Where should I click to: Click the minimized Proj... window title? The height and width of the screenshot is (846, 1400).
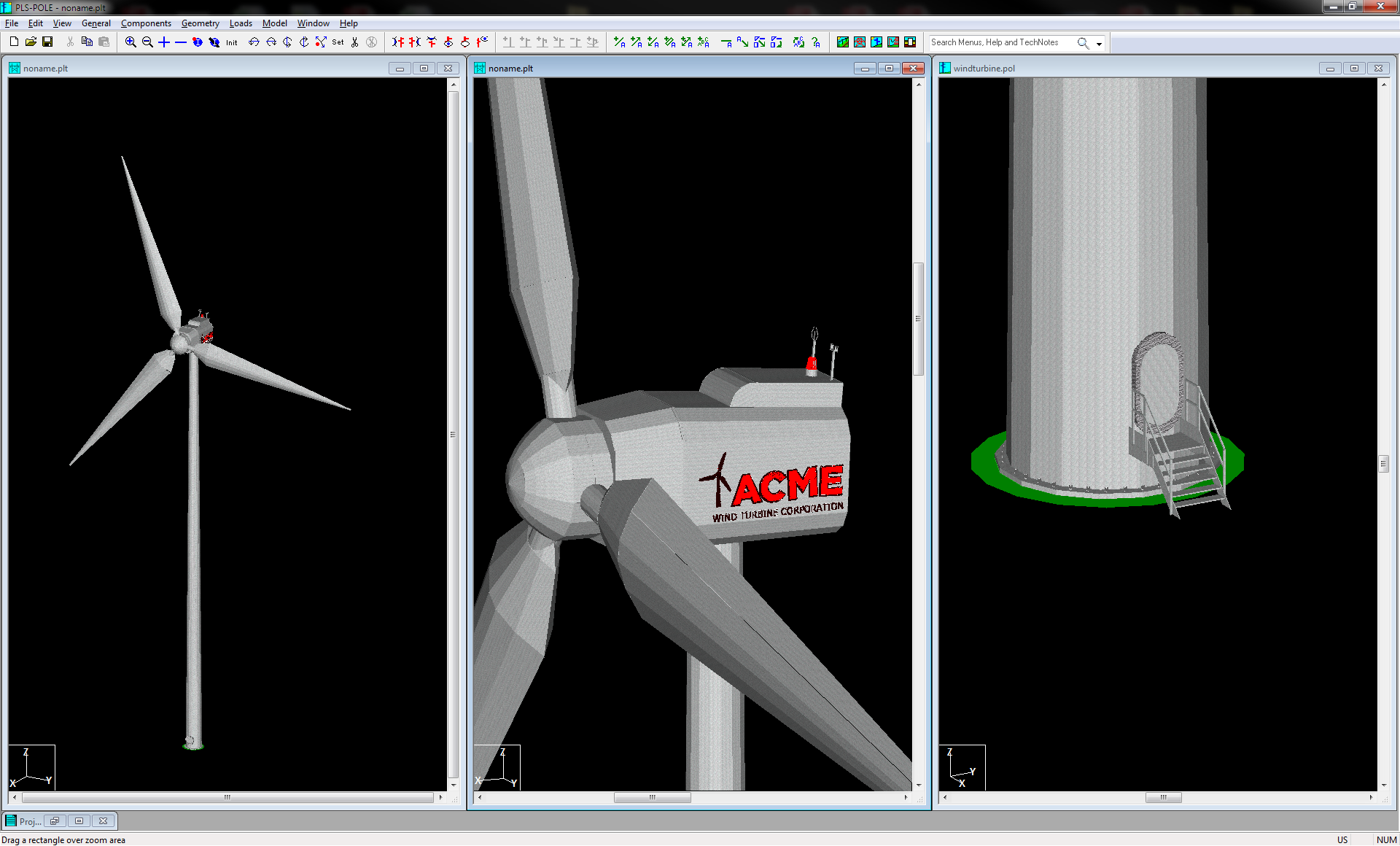pos(30,821)
